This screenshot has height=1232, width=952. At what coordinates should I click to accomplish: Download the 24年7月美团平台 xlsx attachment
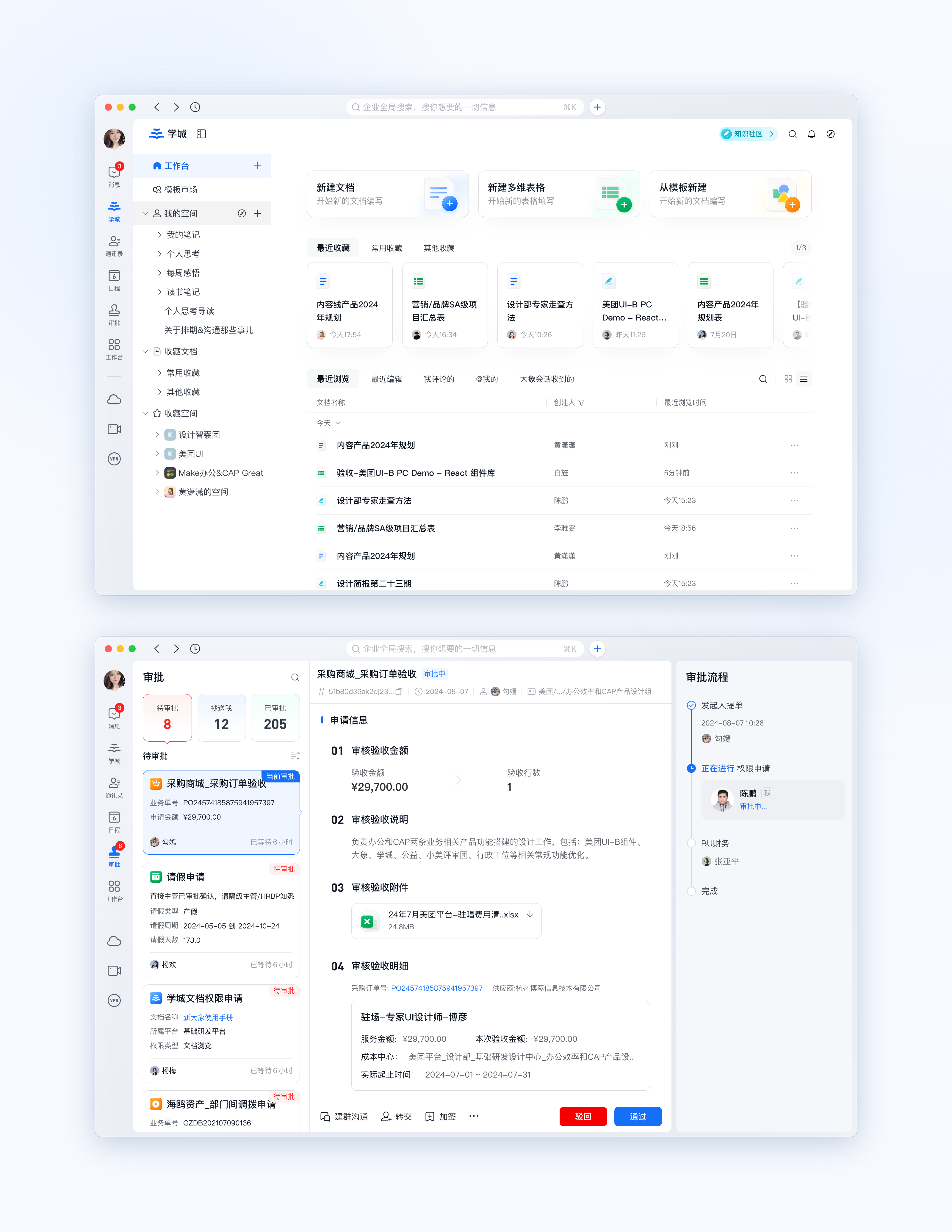coord(530,915)
